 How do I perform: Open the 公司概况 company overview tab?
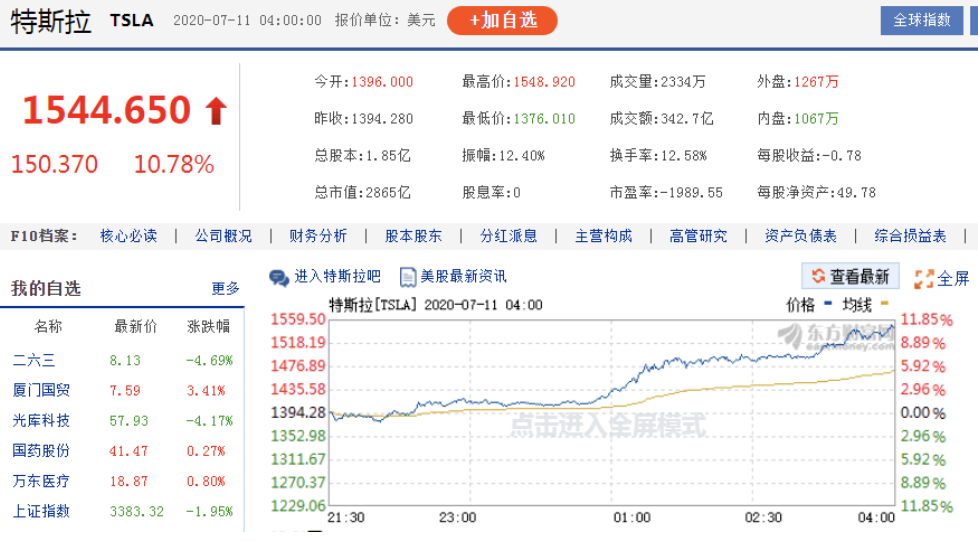(x=223, y=236)
